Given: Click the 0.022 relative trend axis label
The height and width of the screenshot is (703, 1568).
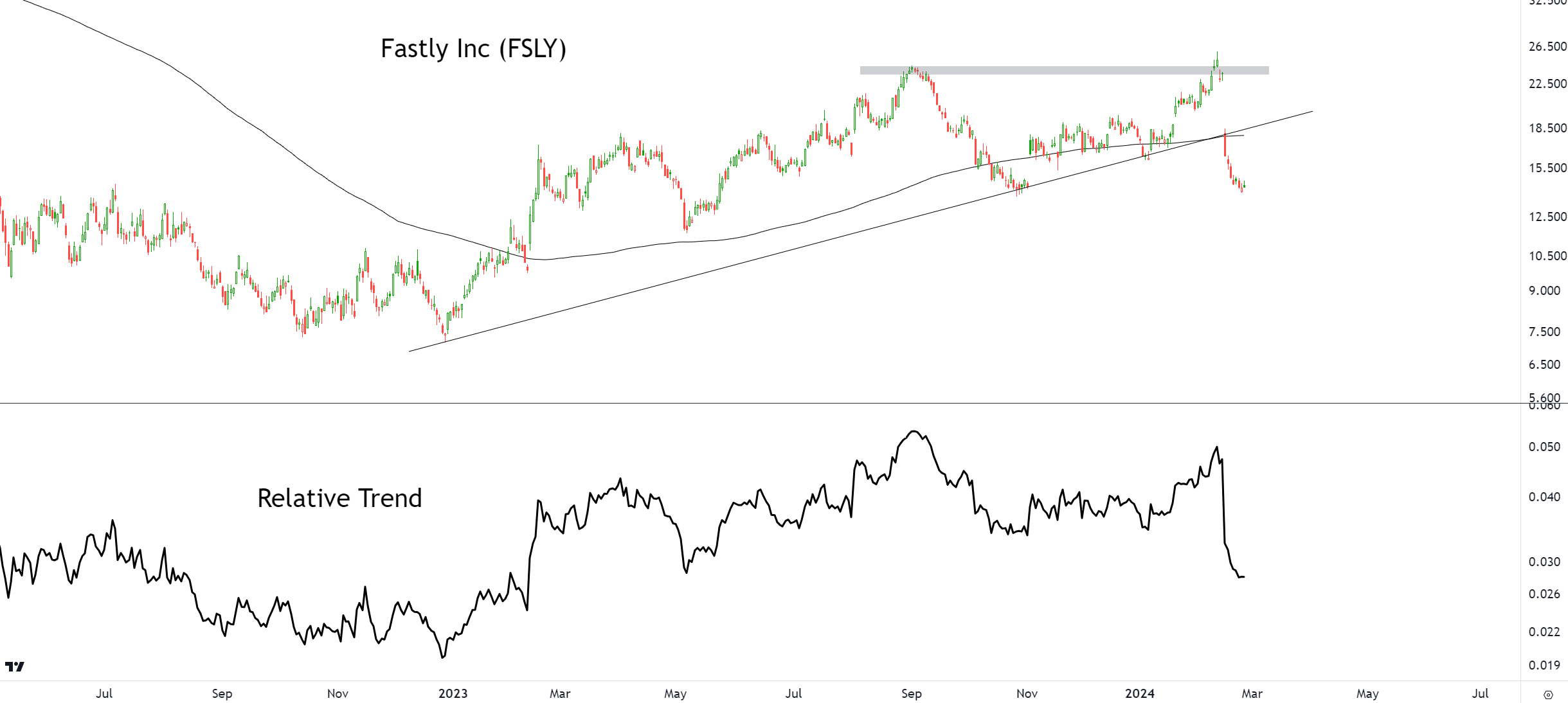Looking at the screenshot, I should coord(1544,632).
